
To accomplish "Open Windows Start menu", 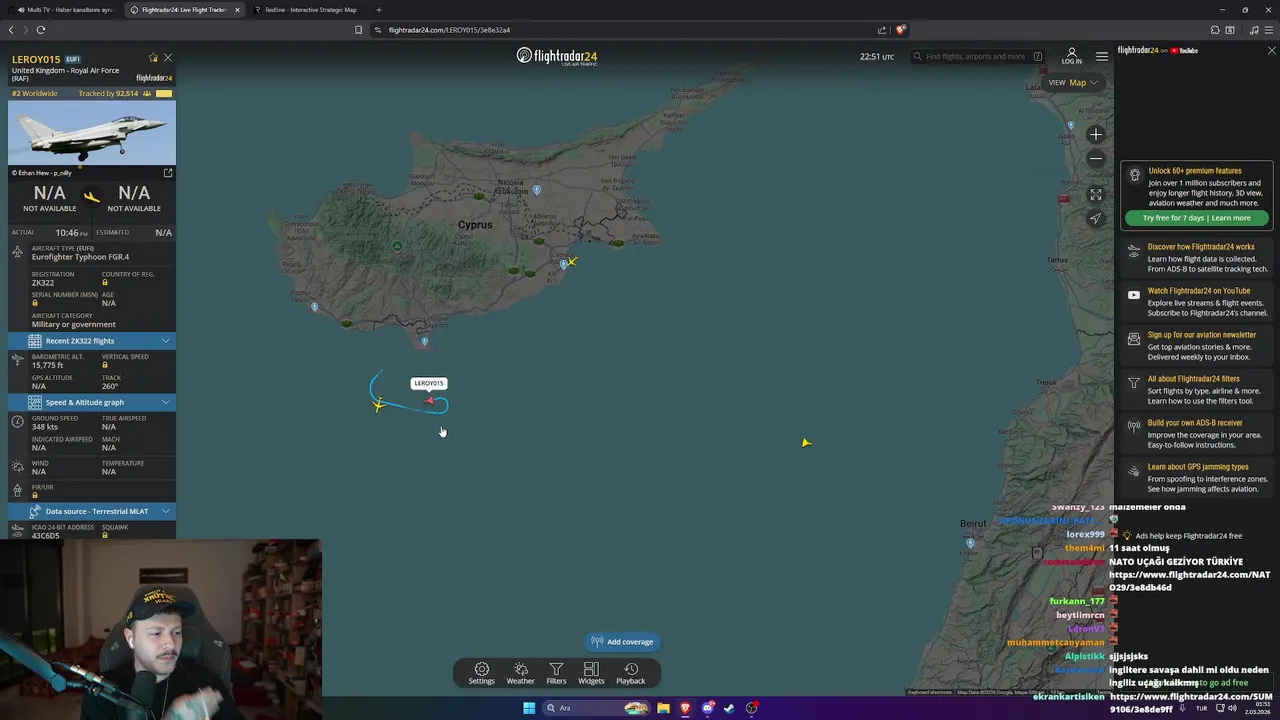I will 529,708.
